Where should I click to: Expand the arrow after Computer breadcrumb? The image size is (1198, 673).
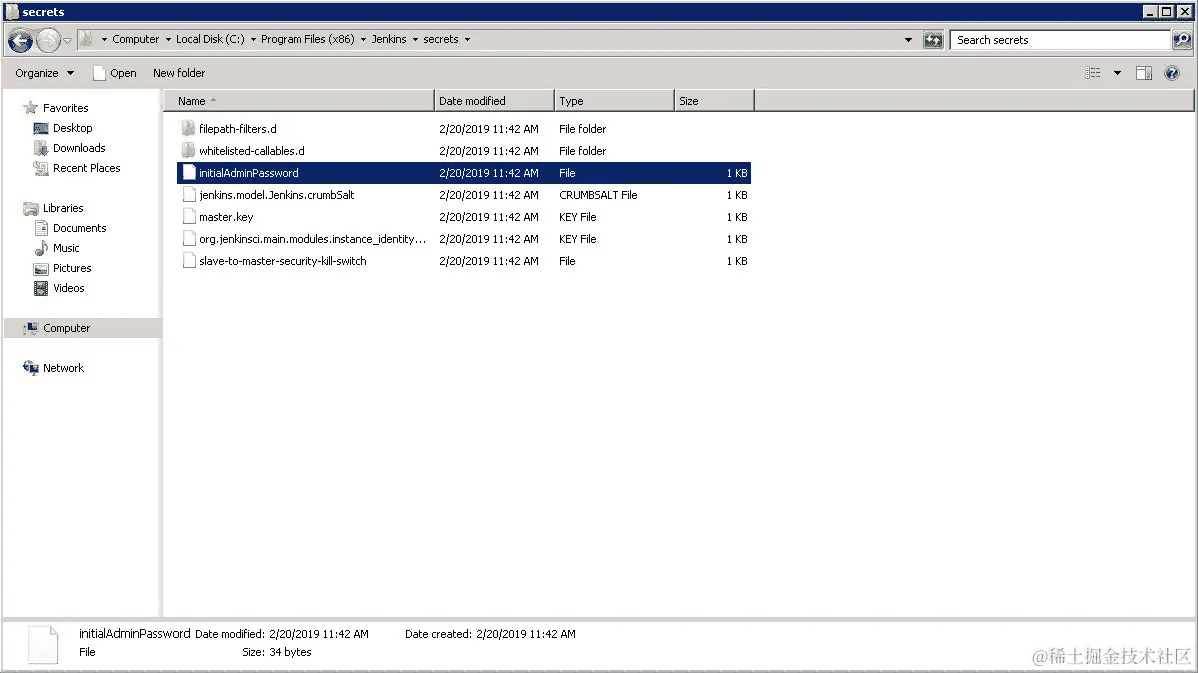pyautogui.click(x=168, y=40)
